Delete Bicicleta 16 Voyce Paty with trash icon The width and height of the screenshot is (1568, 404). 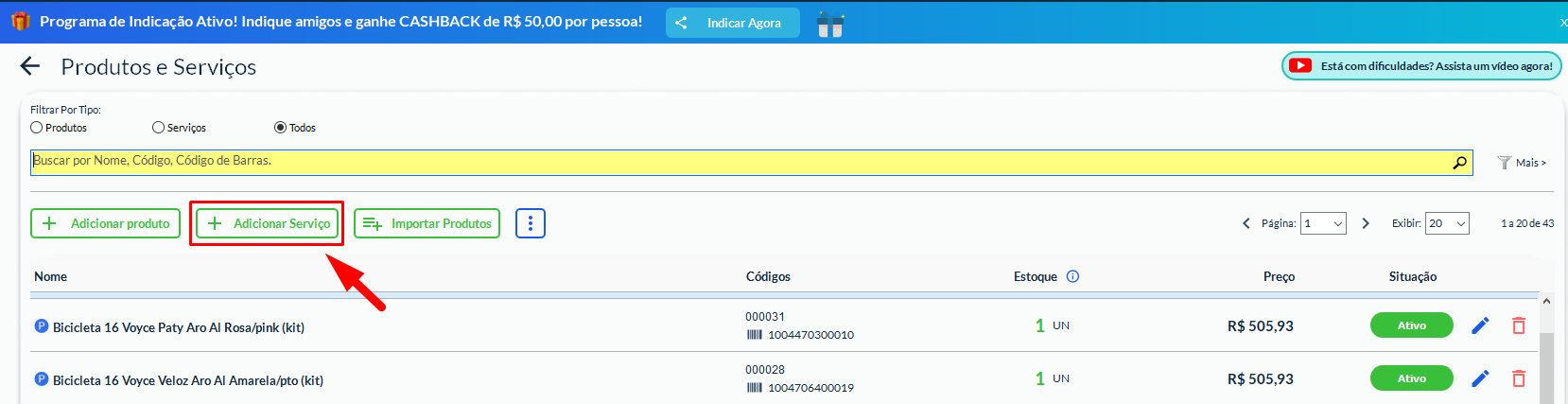click(1519, 325)
